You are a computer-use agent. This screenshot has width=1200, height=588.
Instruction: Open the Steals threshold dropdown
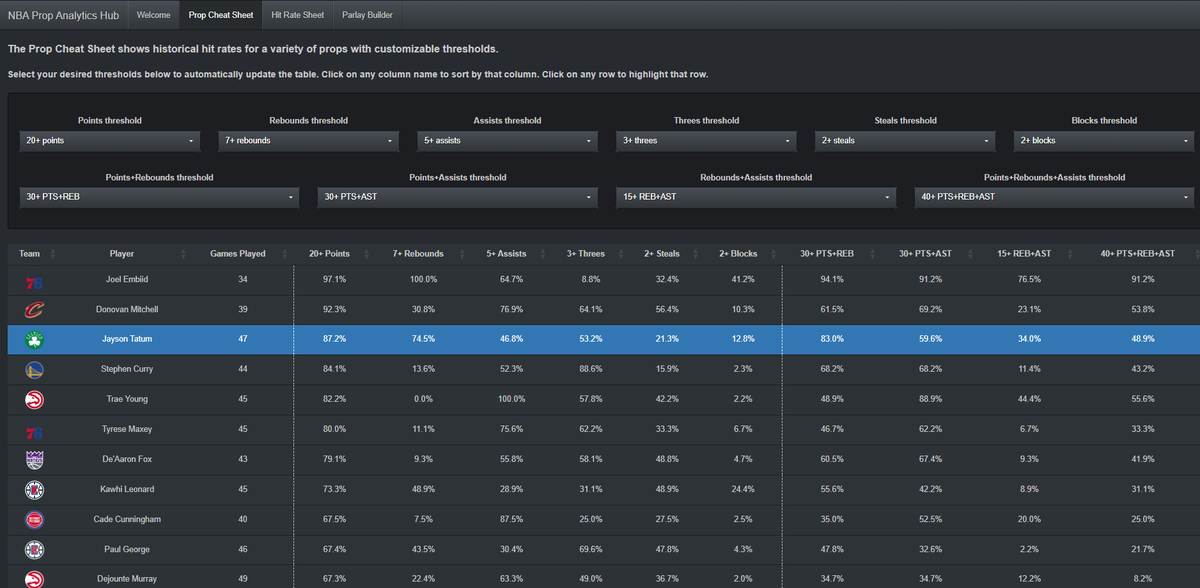905,141
